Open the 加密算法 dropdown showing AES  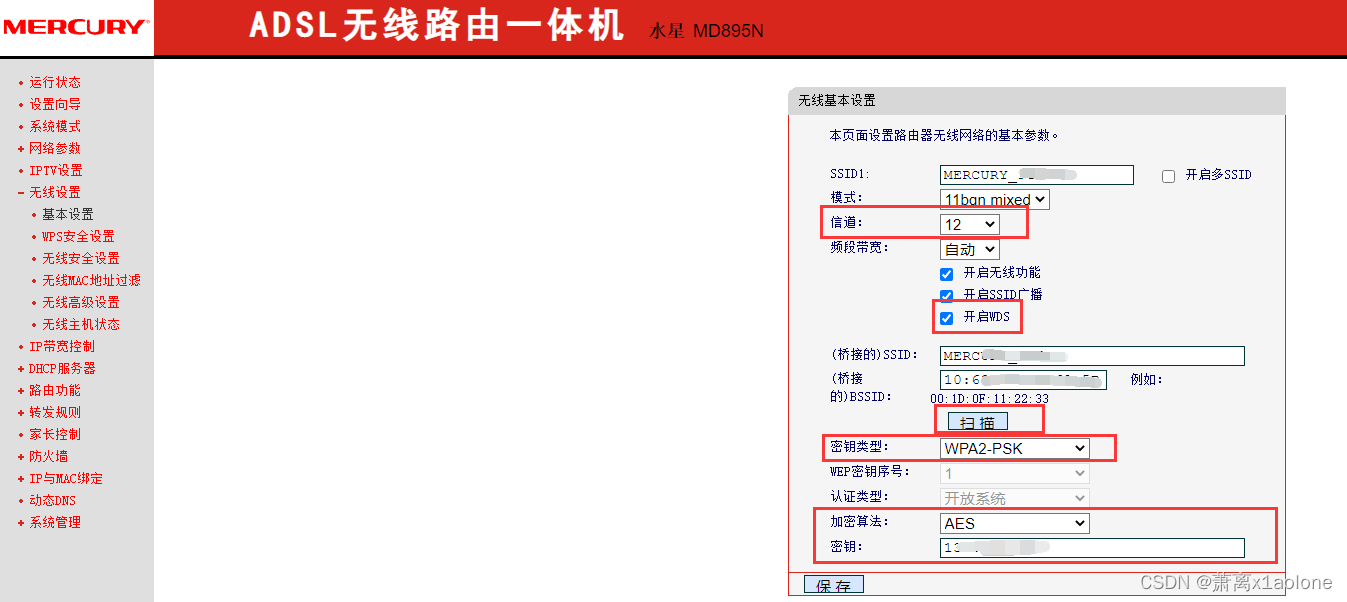(1014, 523)
